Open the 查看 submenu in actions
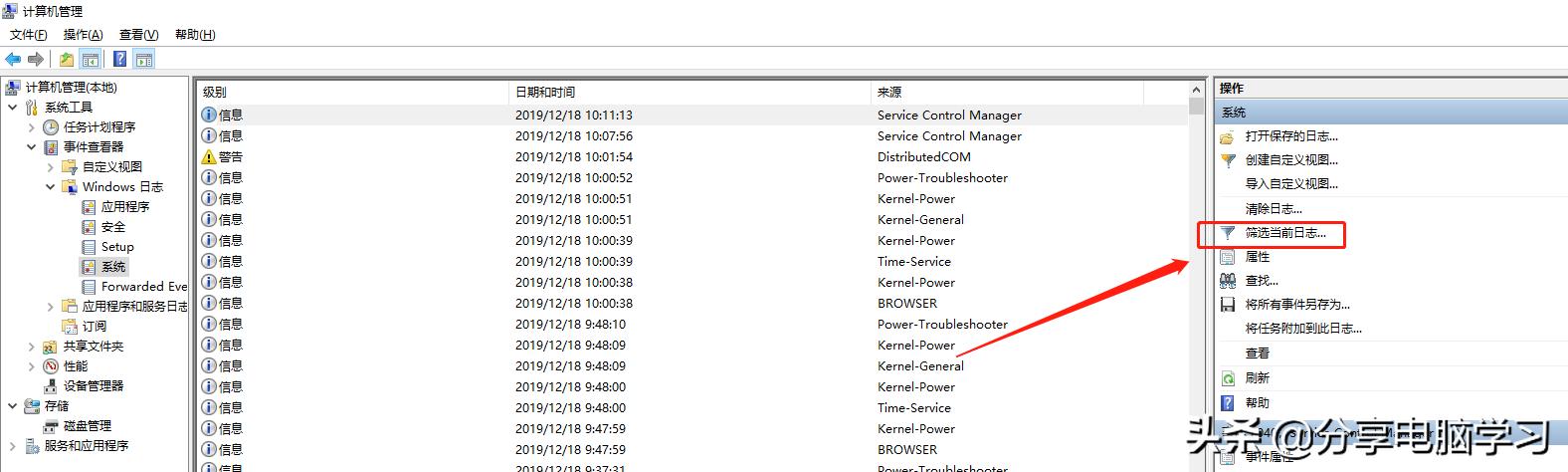 [x=1258, y=354]
